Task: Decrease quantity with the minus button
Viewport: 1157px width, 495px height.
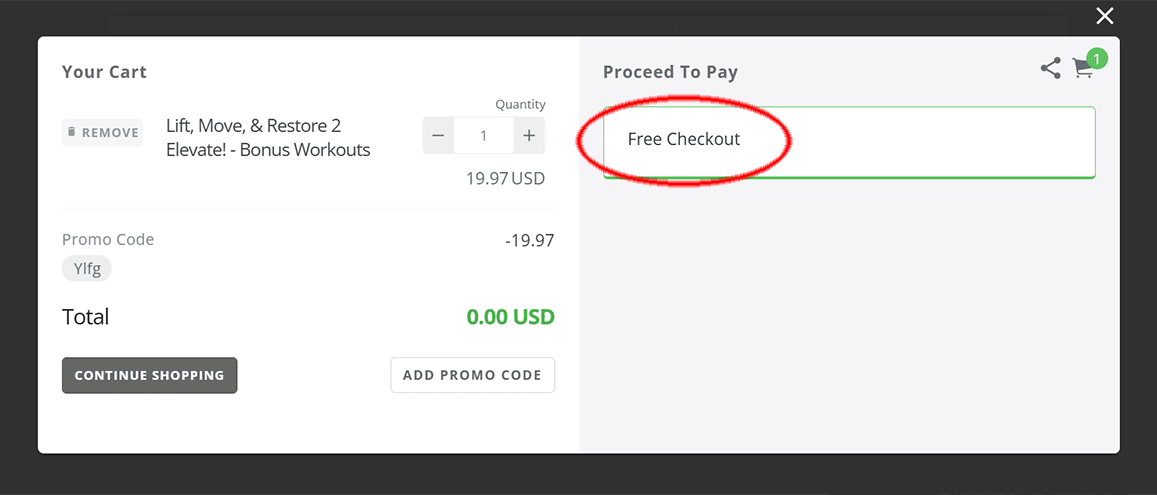Action: tap(438, 136)
